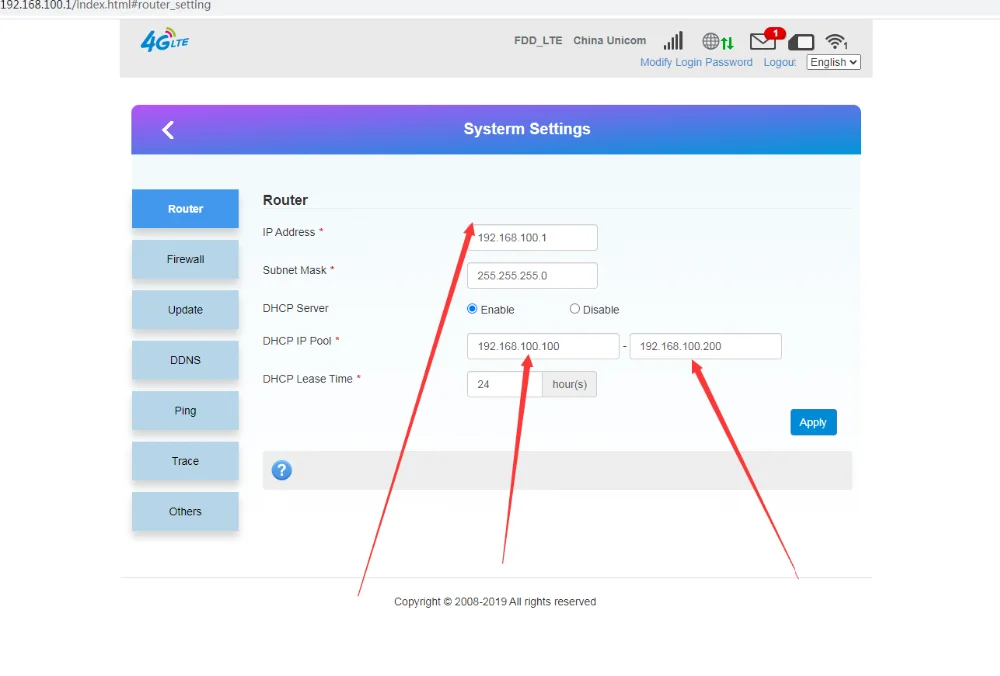The width and height of the screenshot is (1000, 676).
Task: Click the Apply button
Action: pos(813,422)
